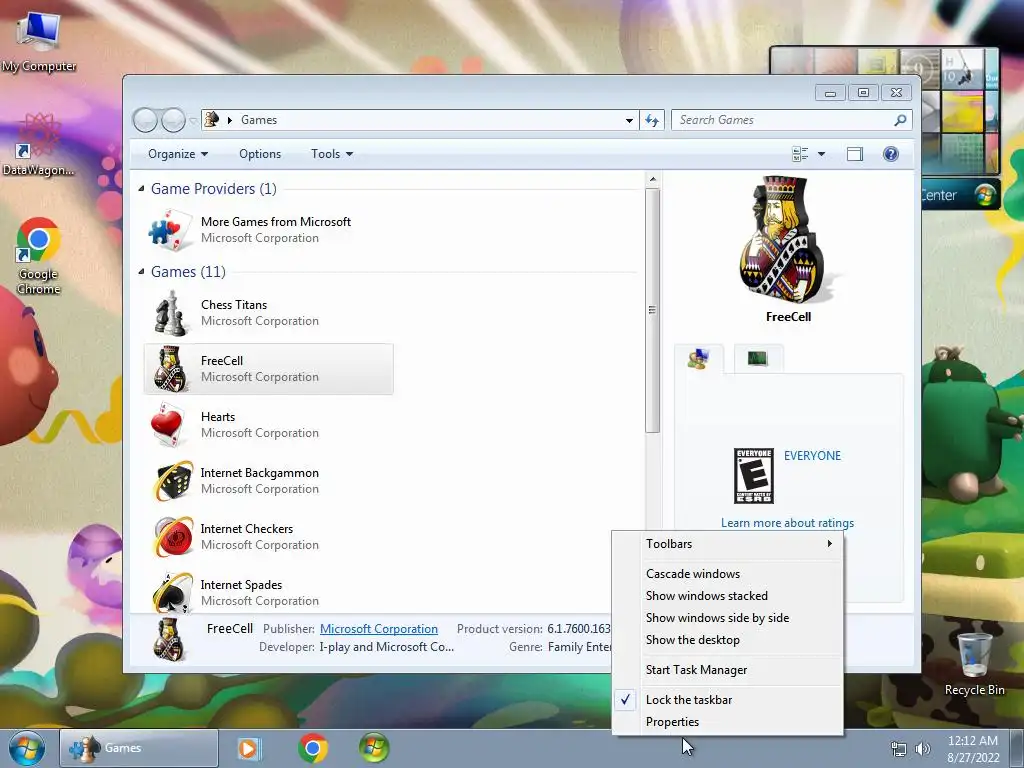1024x768 pixels.
Task: Choose Show windows stacked
Action: tap(728, 596)
